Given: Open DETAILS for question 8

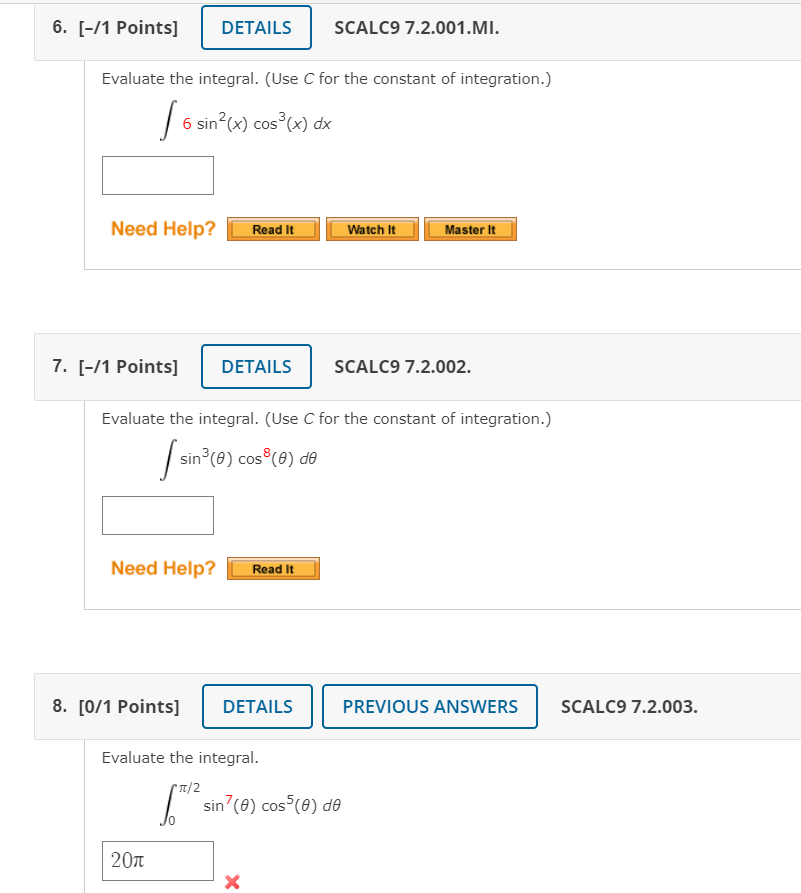Looking at the screenshot, I should [x=257, y=706].
